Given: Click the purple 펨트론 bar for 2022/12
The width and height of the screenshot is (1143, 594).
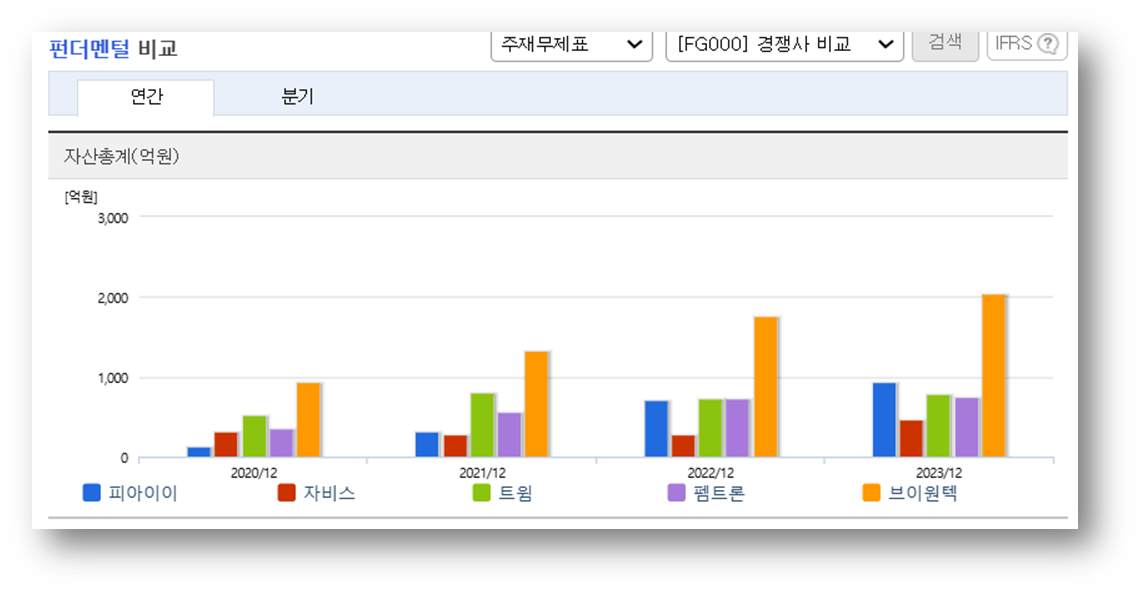Looking at the screenshot, I should pyautogui.click(x=737, y=429).
